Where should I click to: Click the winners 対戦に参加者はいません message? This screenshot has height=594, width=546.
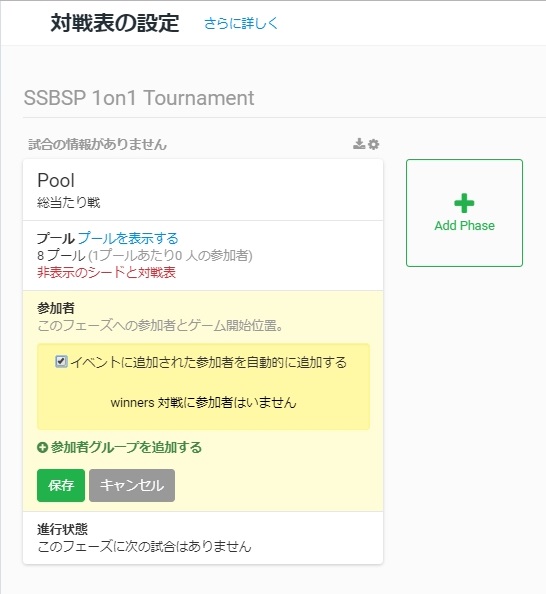coord(203,402)
